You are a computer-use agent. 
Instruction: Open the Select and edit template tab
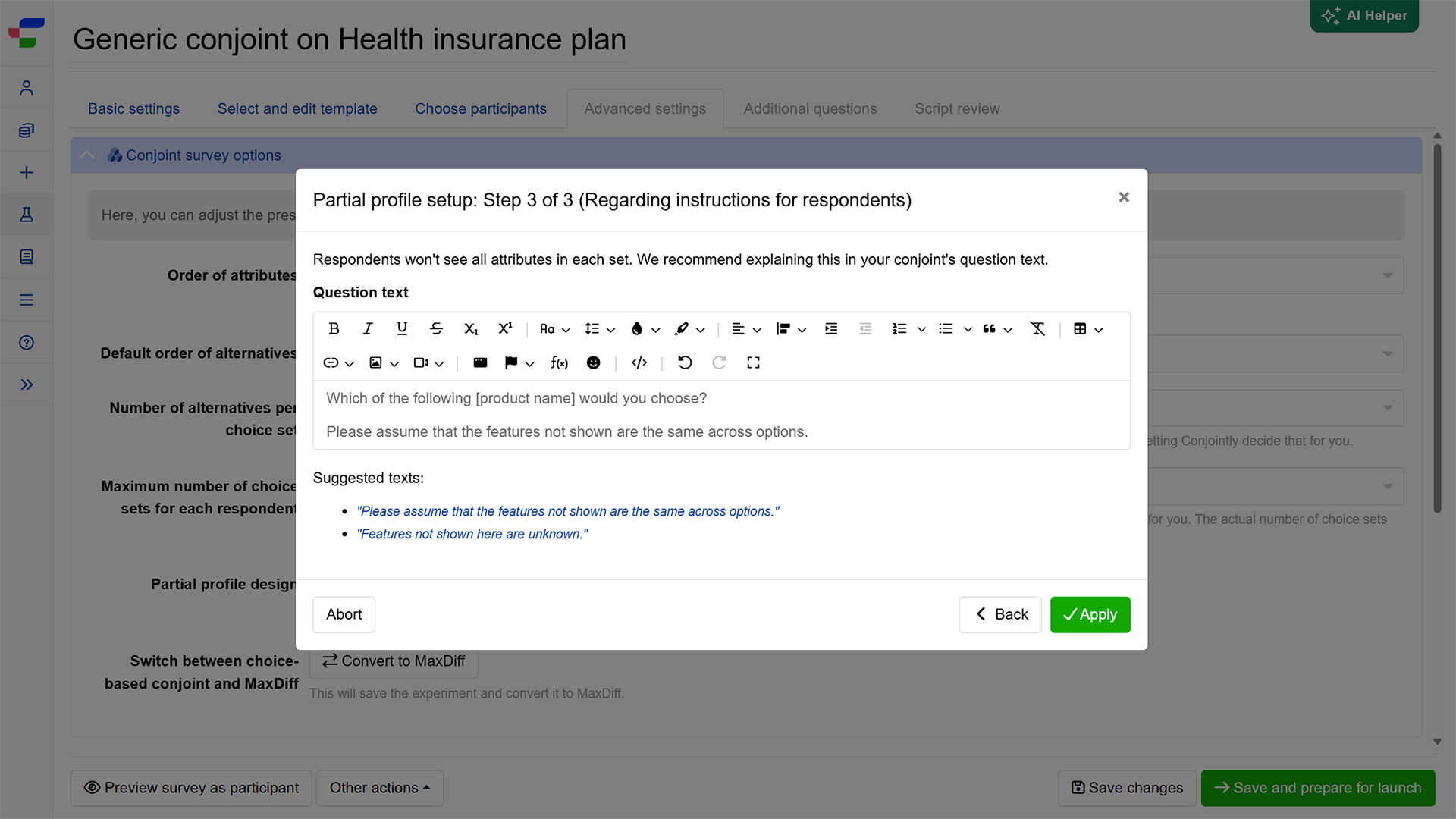tap(297, 108)
